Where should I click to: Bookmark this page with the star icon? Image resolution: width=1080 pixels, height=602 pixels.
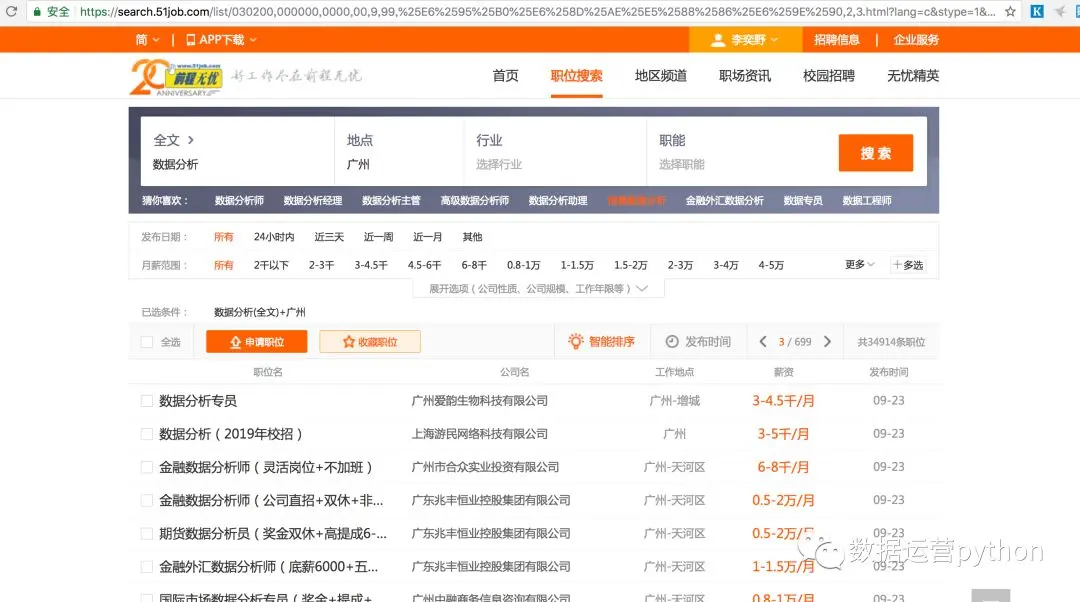pos(1010,12)
